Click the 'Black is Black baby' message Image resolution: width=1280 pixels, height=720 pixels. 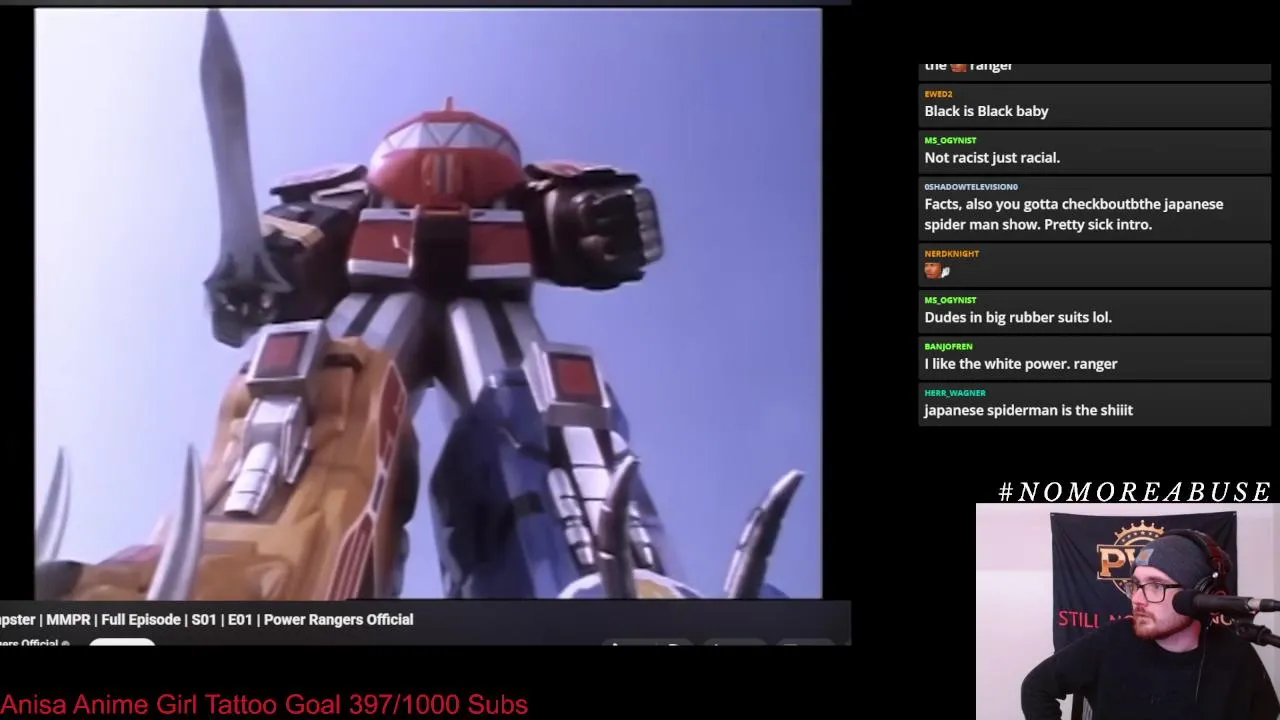tap(986, 111)
